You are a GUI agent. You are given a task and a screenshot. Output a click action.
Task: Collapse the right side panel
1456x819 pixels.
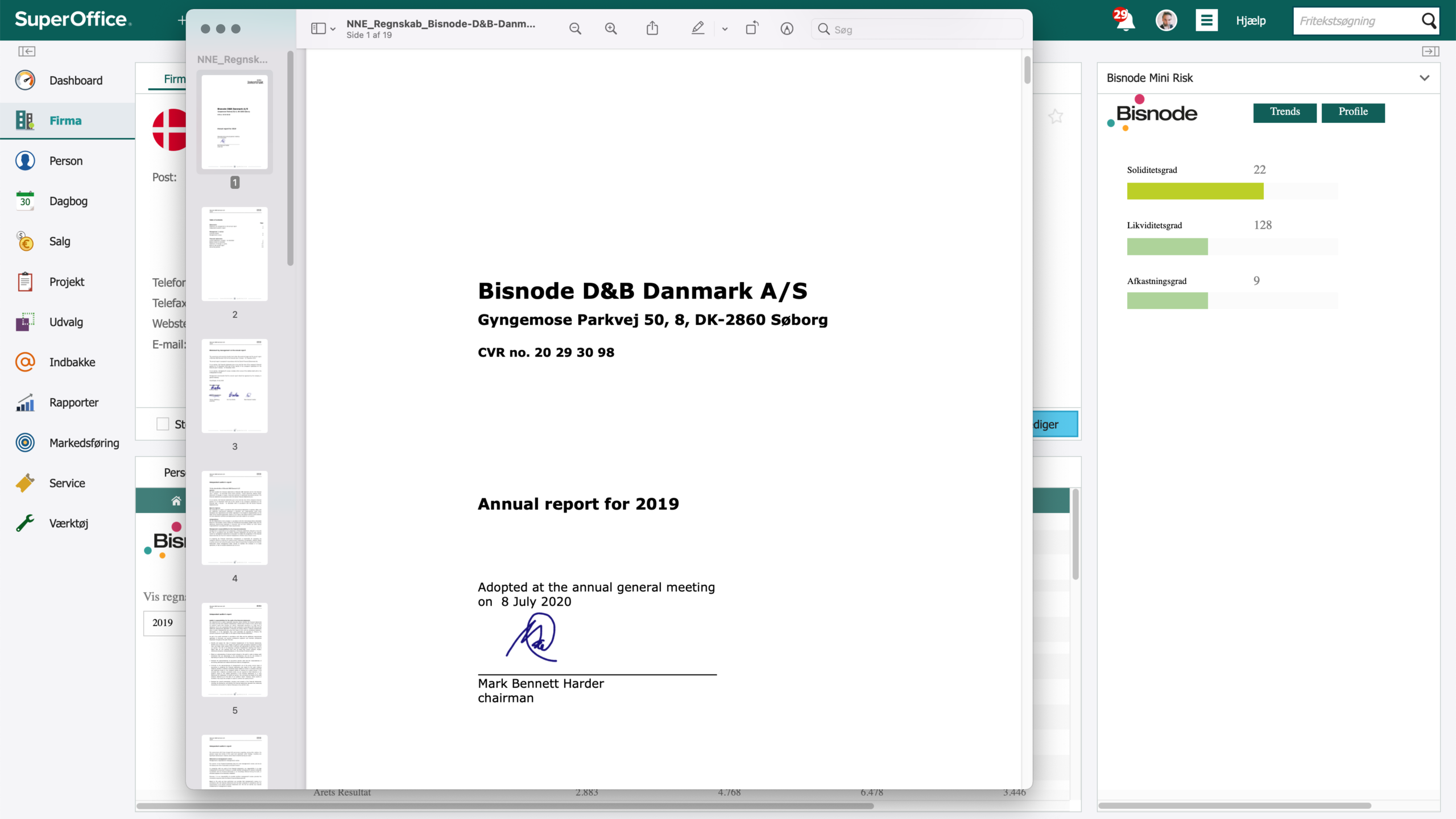tap(1430, 52)
